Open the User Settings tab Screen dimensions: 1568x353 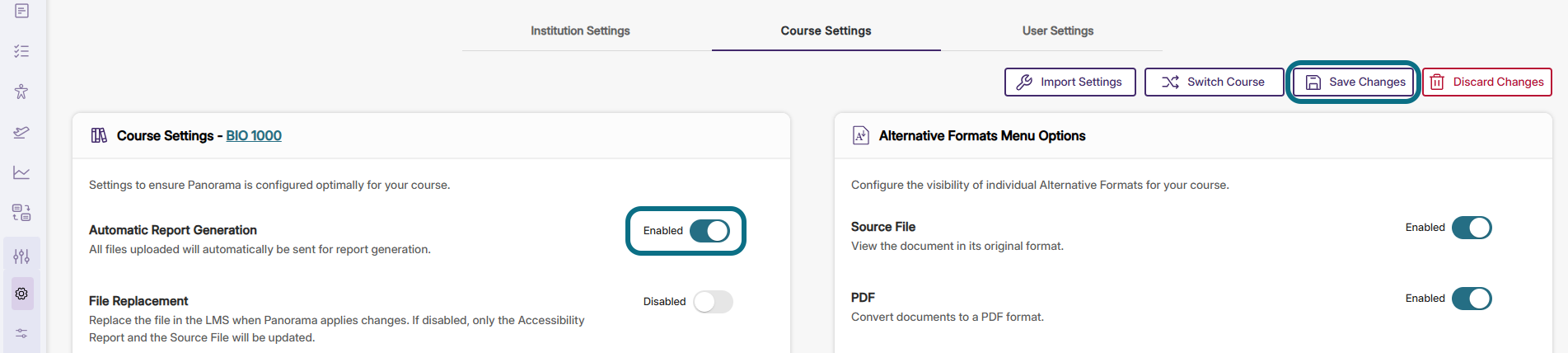click(x=1058, y=31)
